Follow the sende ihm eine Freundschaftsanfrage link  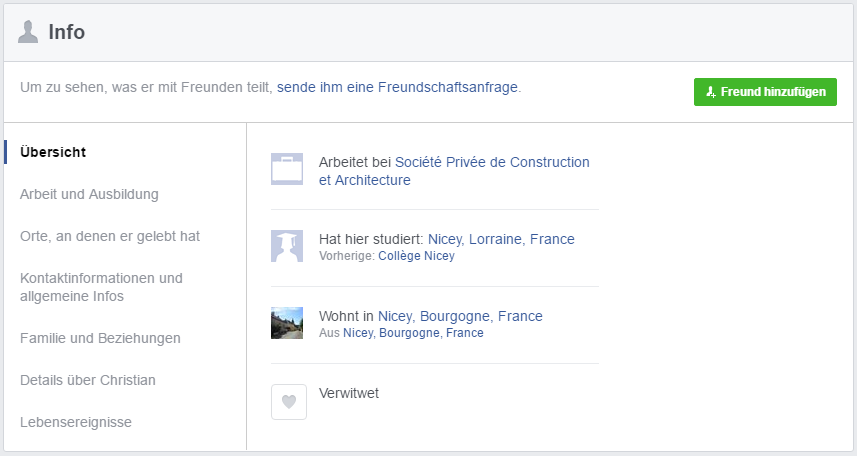click(397, 87)
